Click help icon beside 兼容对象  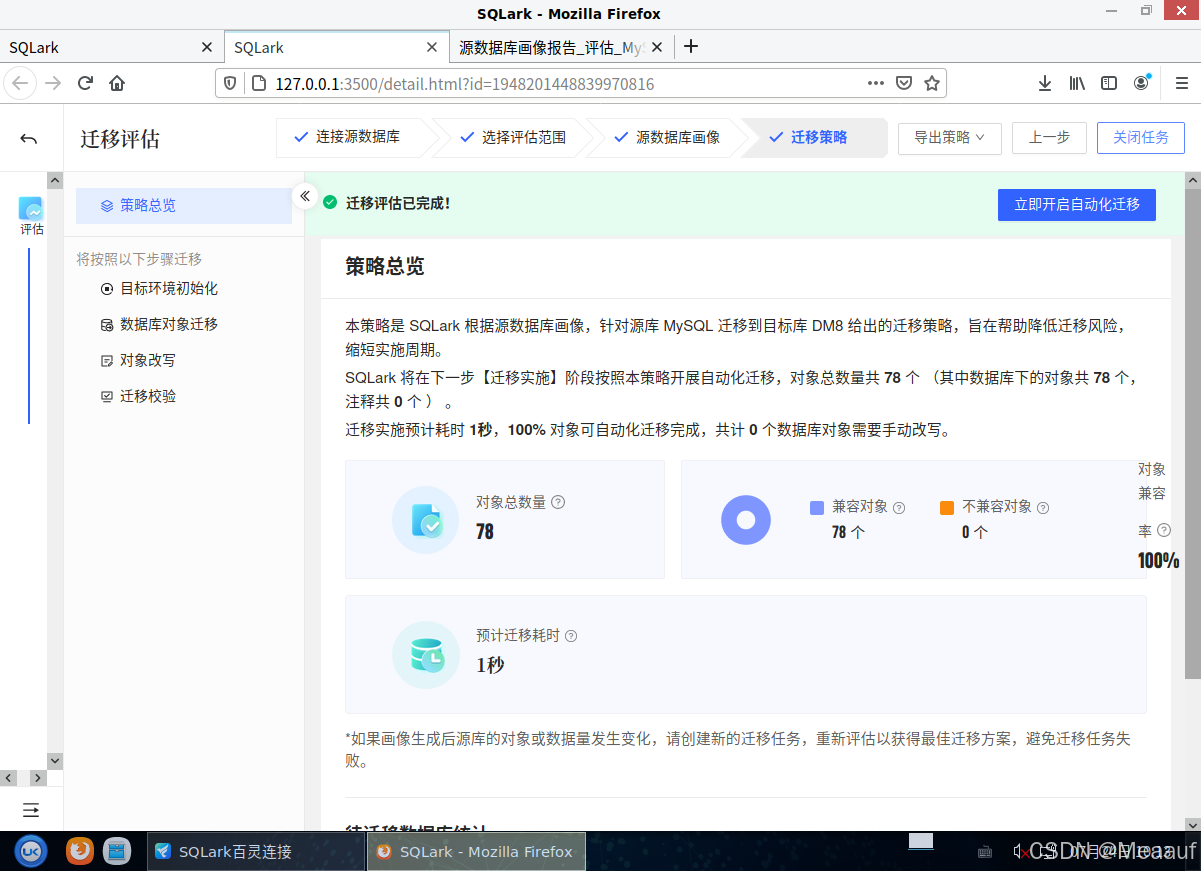(x=898, y=508)
